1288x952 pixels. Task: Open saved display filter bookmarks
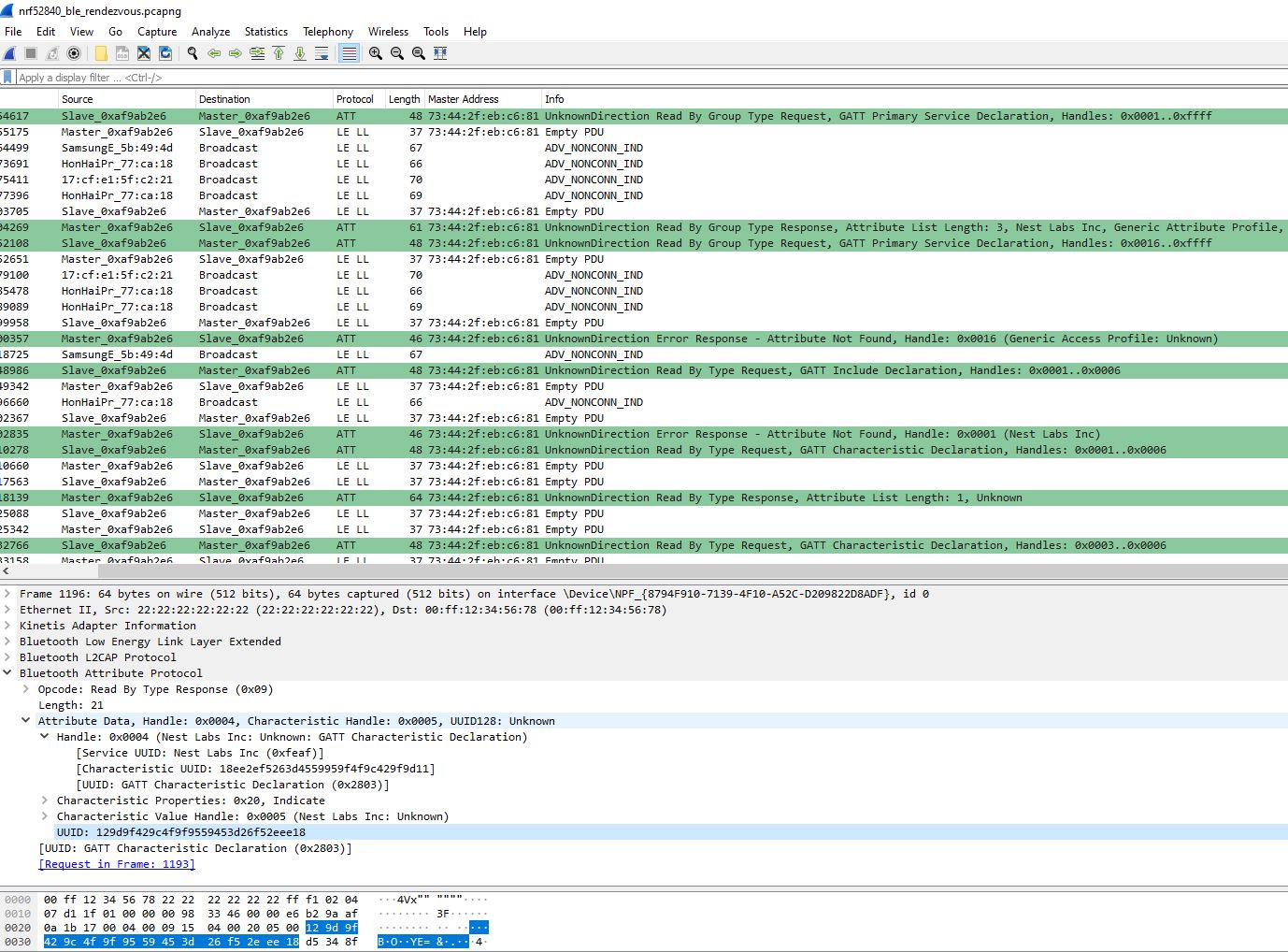tap(9, 77)
